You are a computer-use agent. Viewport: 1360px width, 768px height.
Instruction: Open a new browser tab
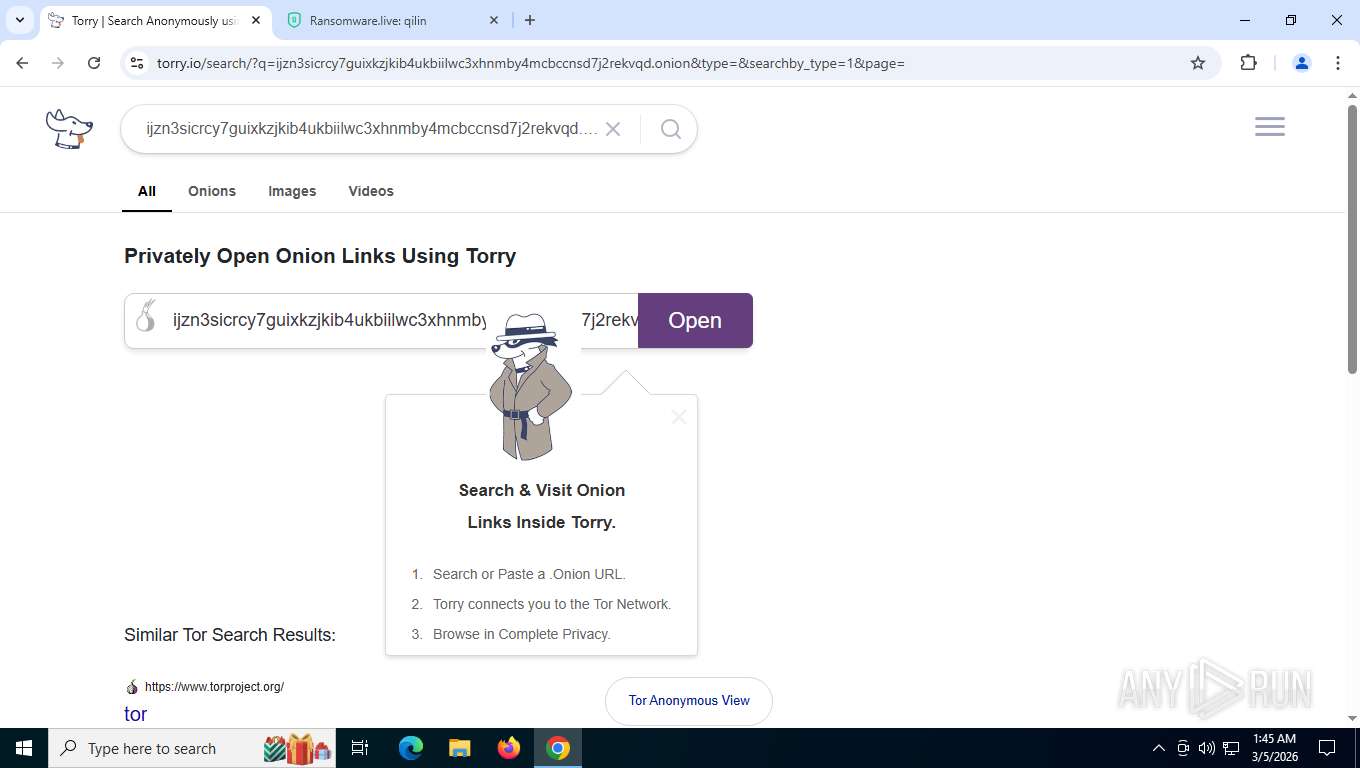point(530,20)
